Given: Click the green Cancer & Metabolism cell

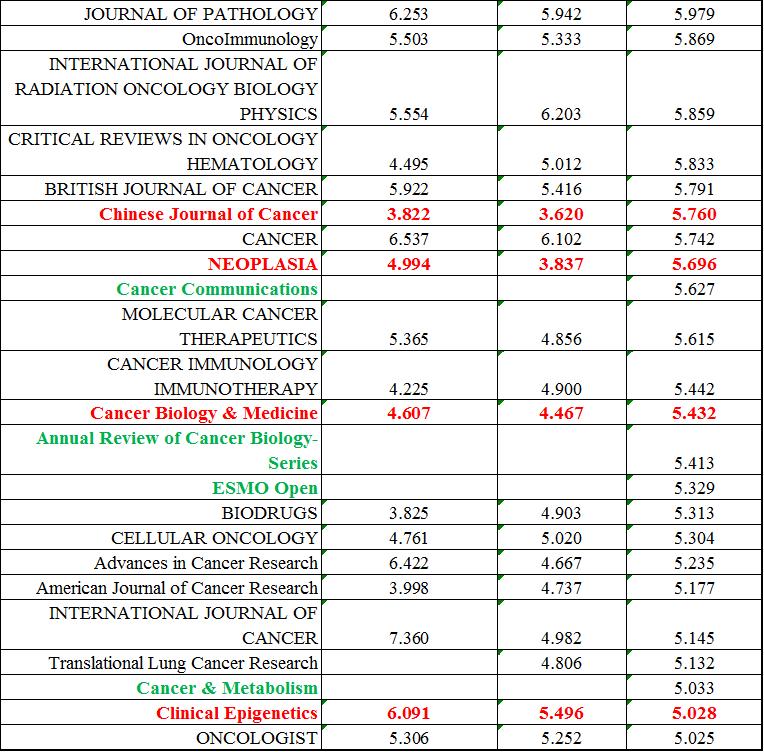Looking at the screenshot, I should 161,687.
